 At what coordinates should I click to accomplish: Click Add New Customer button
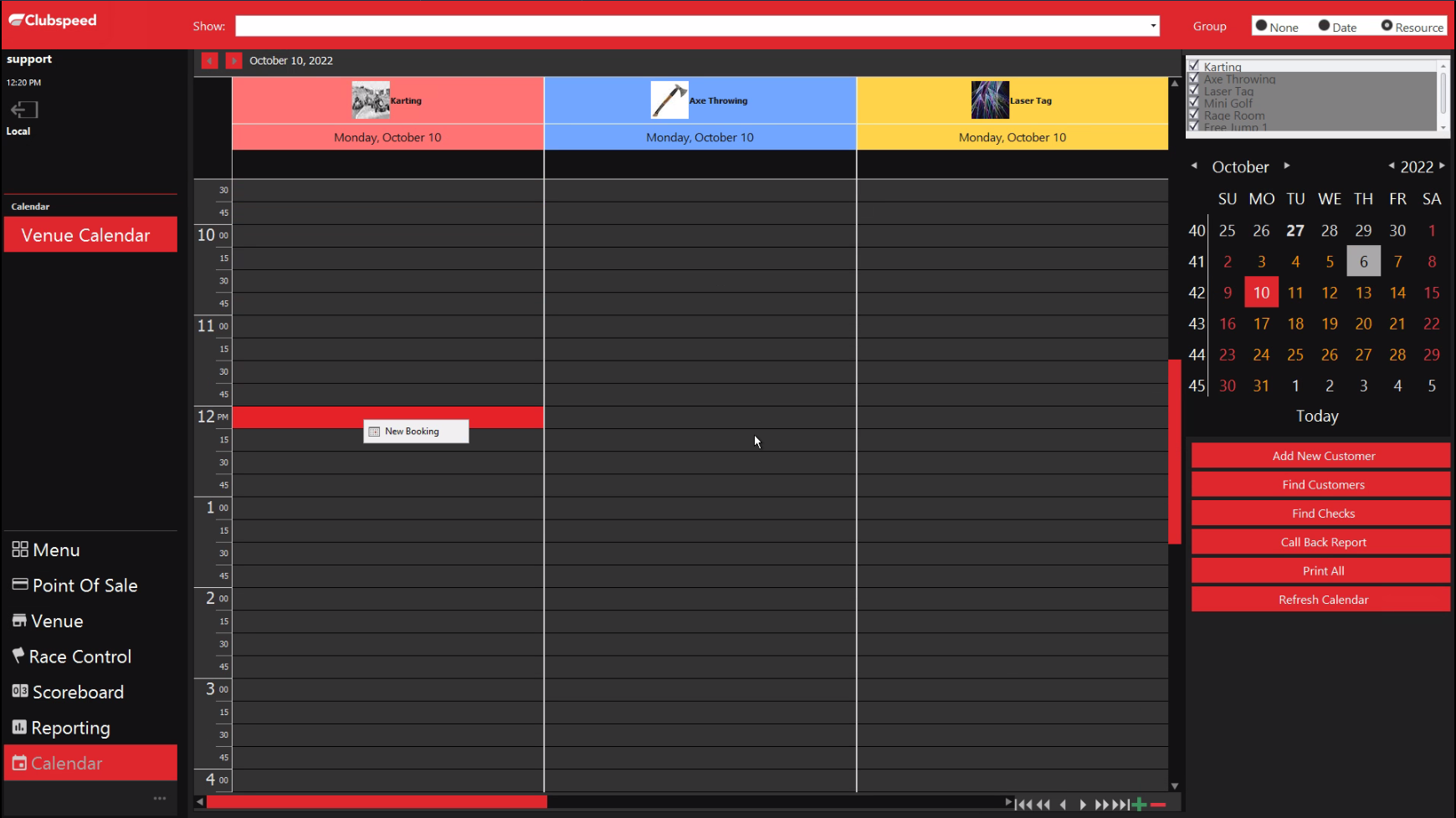pos(1320,456)
